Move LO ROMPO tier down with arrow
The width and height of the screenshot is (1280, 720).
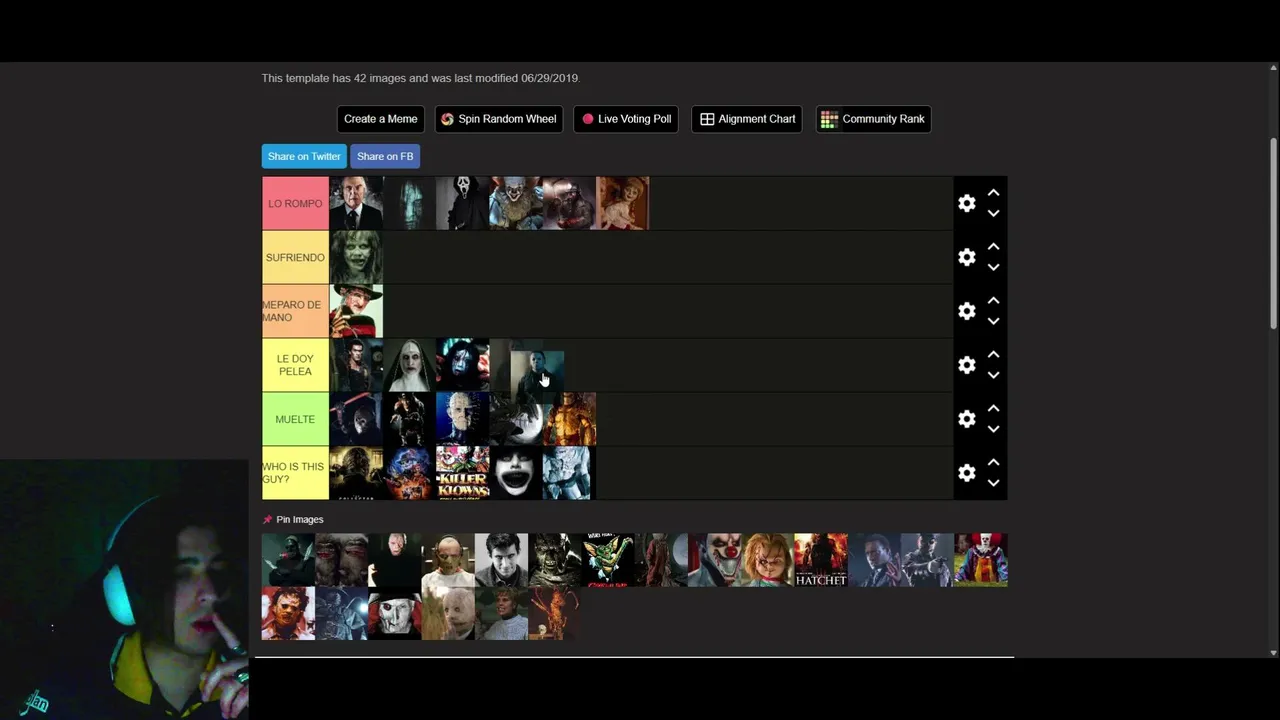[x=993, y=213]
